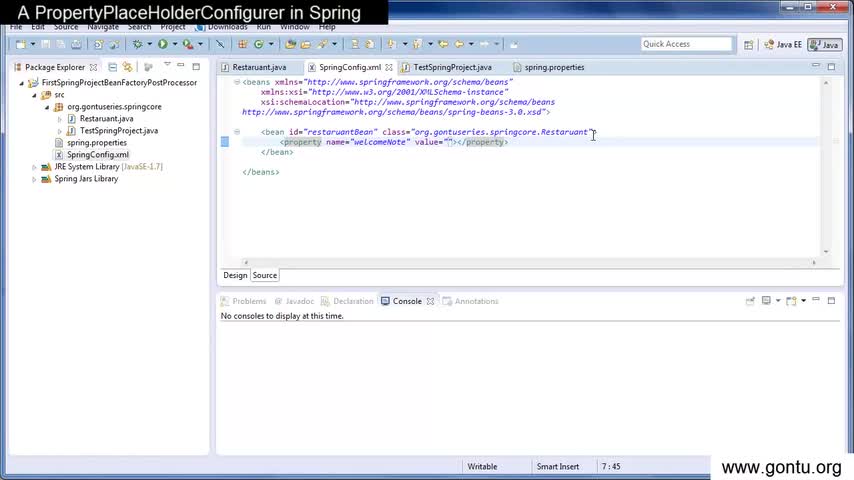Close the SpringConfig.xml editor tab
Screen dimensions: 854x480
pos(389,68)
